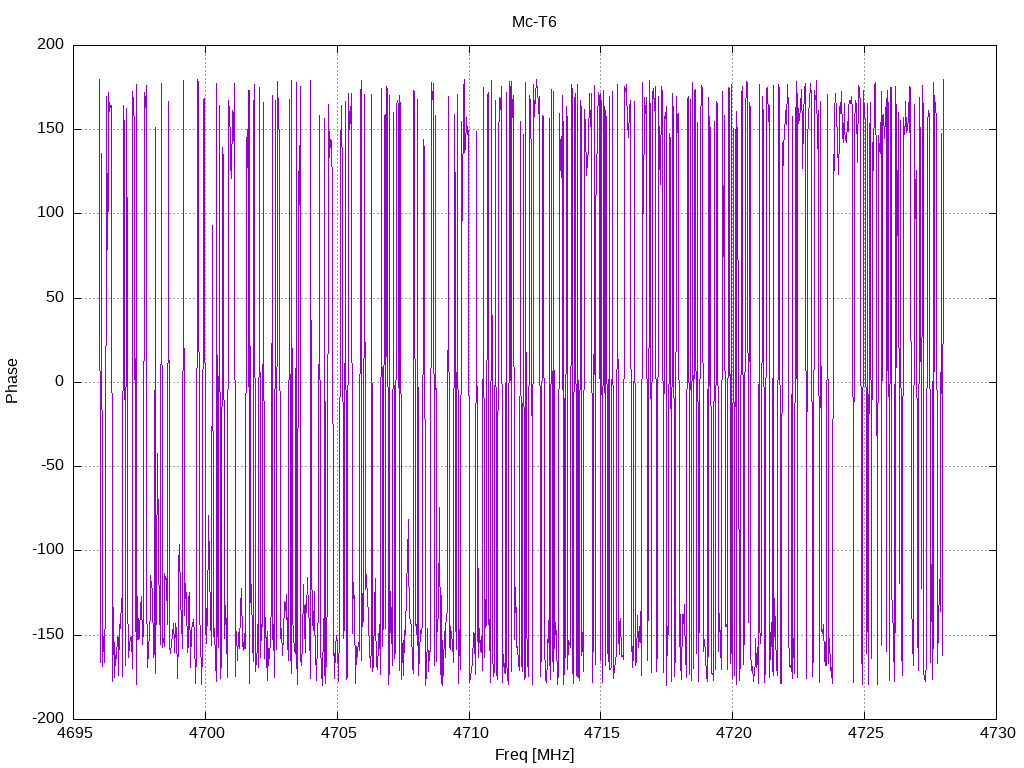Click the 150 y-axis tick label
This screenshot has width=1024, height=768.
(51, 129)
